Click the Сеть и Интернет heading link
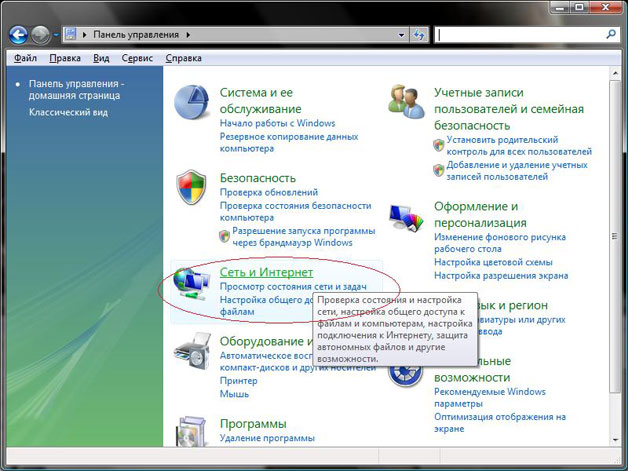This screenshot has width=628, height=471. point(266,272)
